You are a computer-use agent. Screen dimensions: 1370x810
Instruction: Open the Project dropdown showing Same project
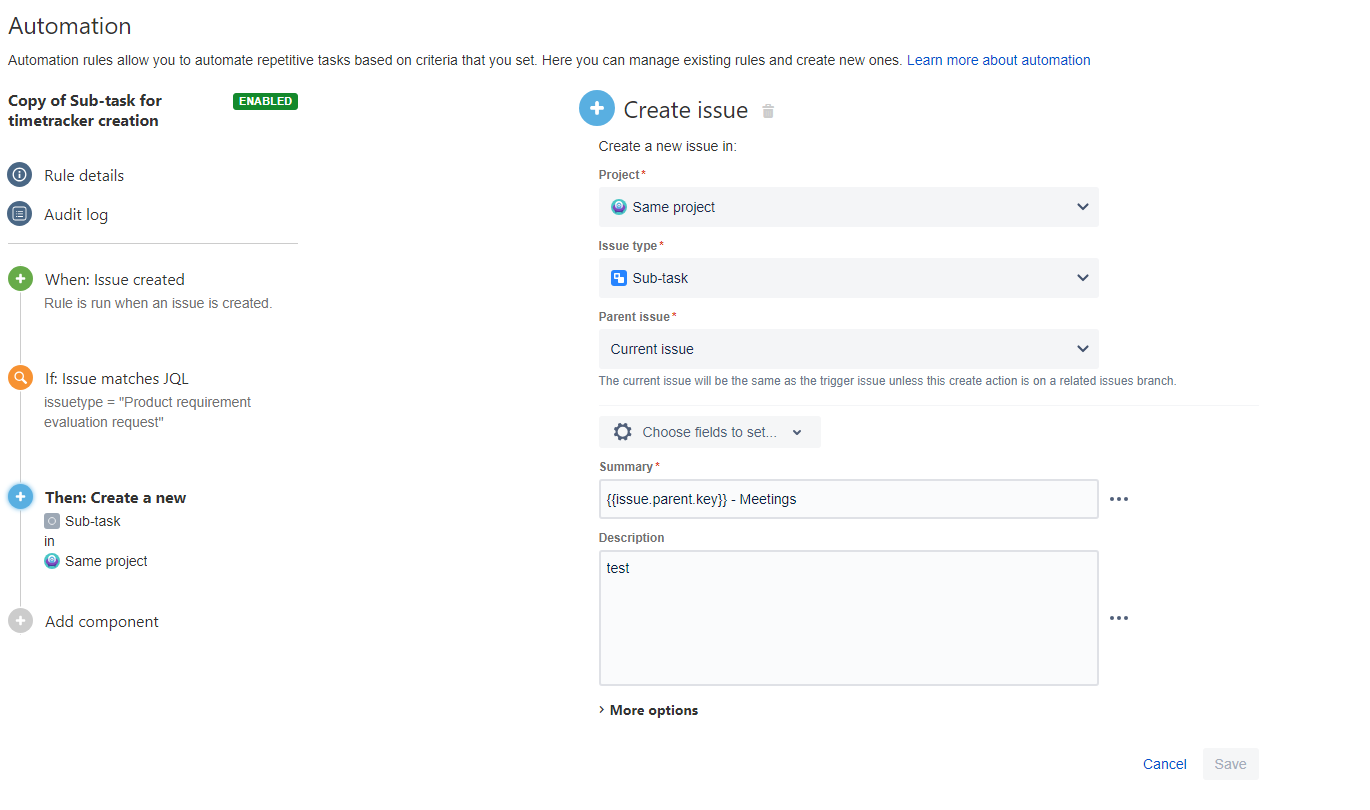848,207
